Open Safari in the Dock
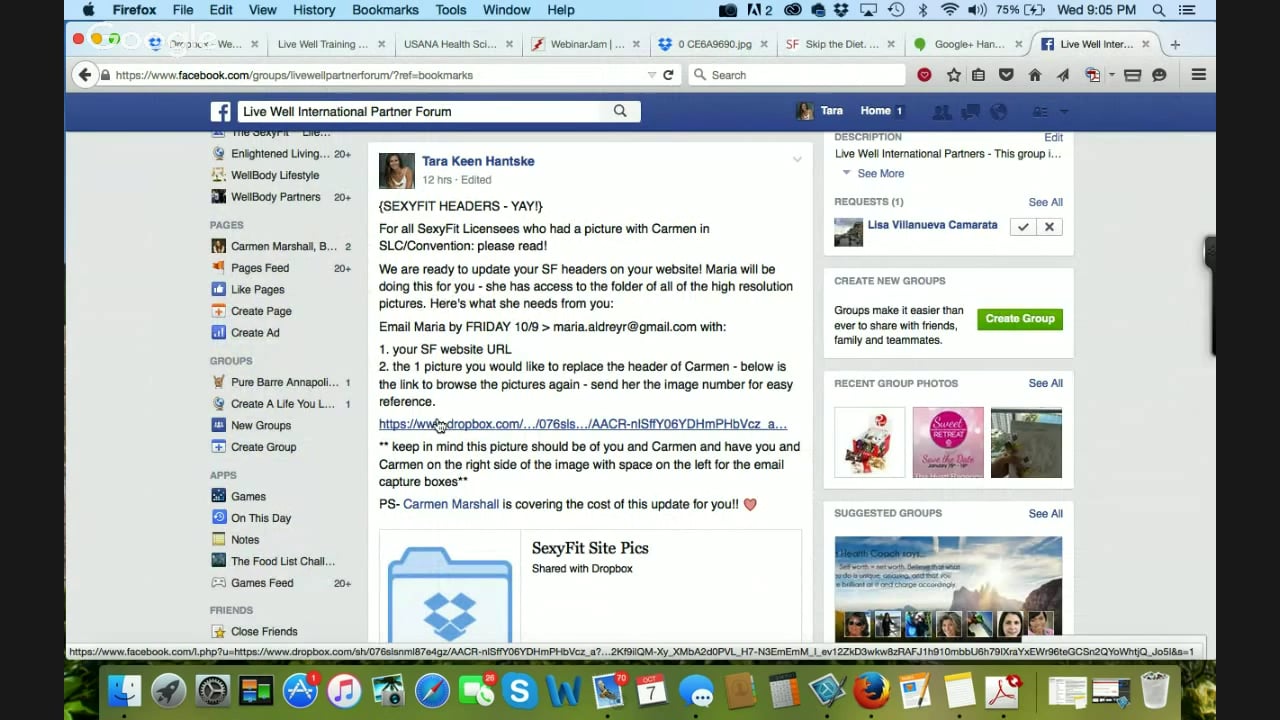1280x720 pixels. point(432,691)
